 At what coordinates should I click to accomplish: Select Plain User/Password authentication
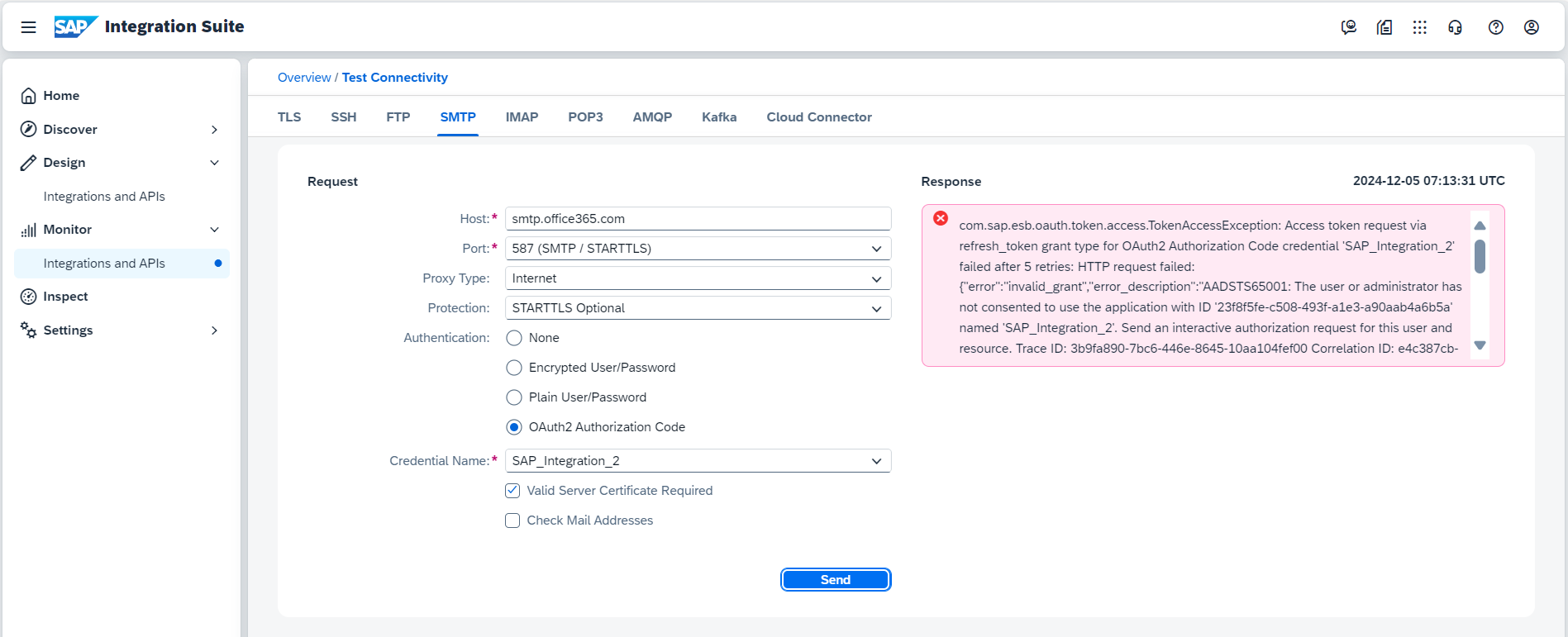pyautogui.click(x=514, y=397)
